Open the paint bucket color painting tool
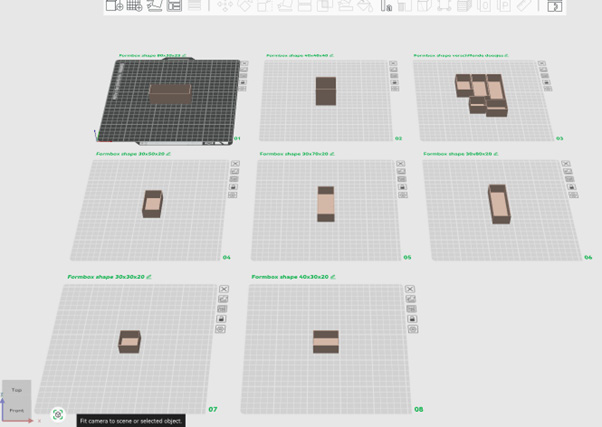The image size is (602, 427). pyautogui.click(x=365, y=5)
